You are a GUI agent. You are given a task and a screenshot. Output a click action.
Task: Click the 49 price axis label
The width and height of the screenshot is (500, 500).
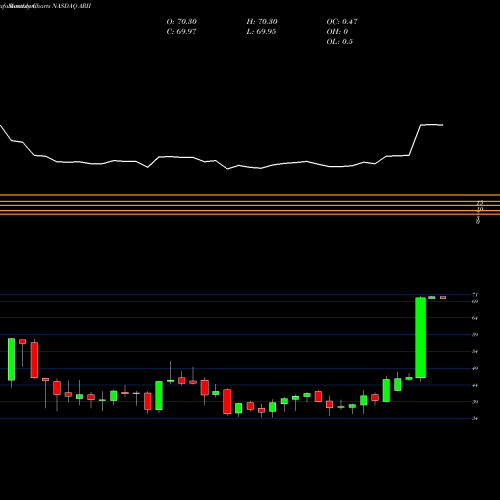point(475,368)
